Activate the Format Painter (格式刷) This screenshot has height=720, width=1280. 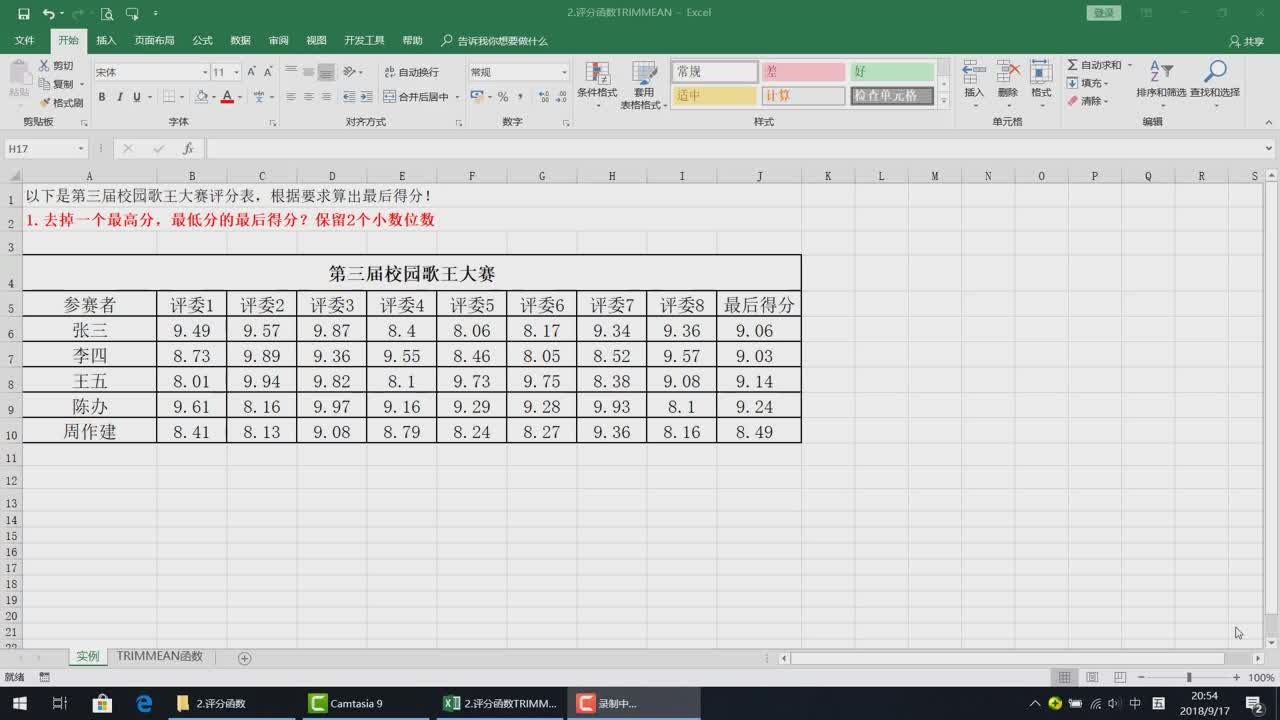[61, 102]
